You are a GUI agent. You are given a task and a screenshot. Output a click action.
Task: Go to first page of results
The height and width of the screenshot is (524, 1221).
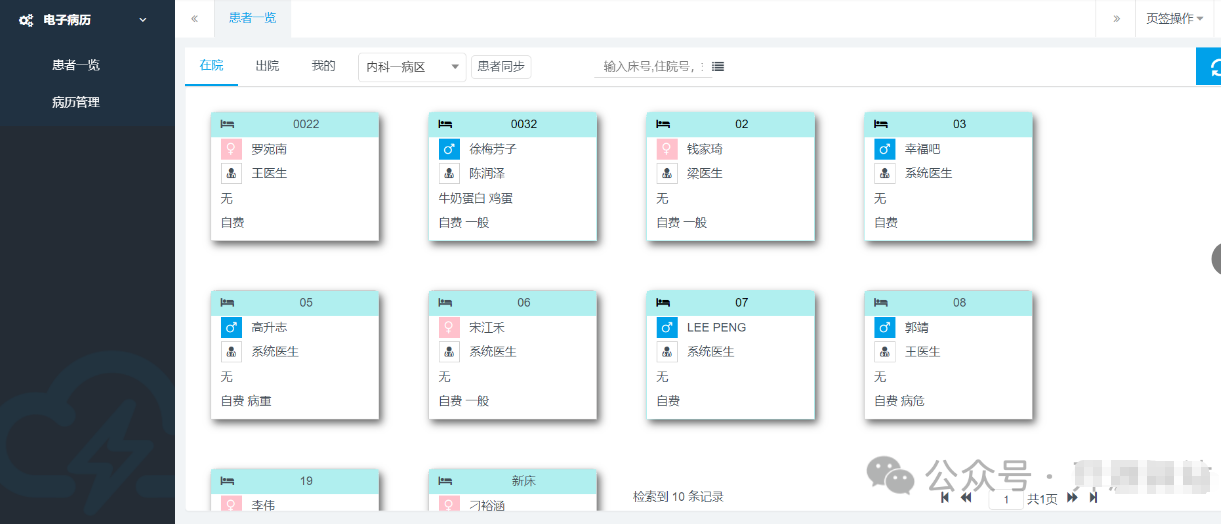click(x=945, y=497)
